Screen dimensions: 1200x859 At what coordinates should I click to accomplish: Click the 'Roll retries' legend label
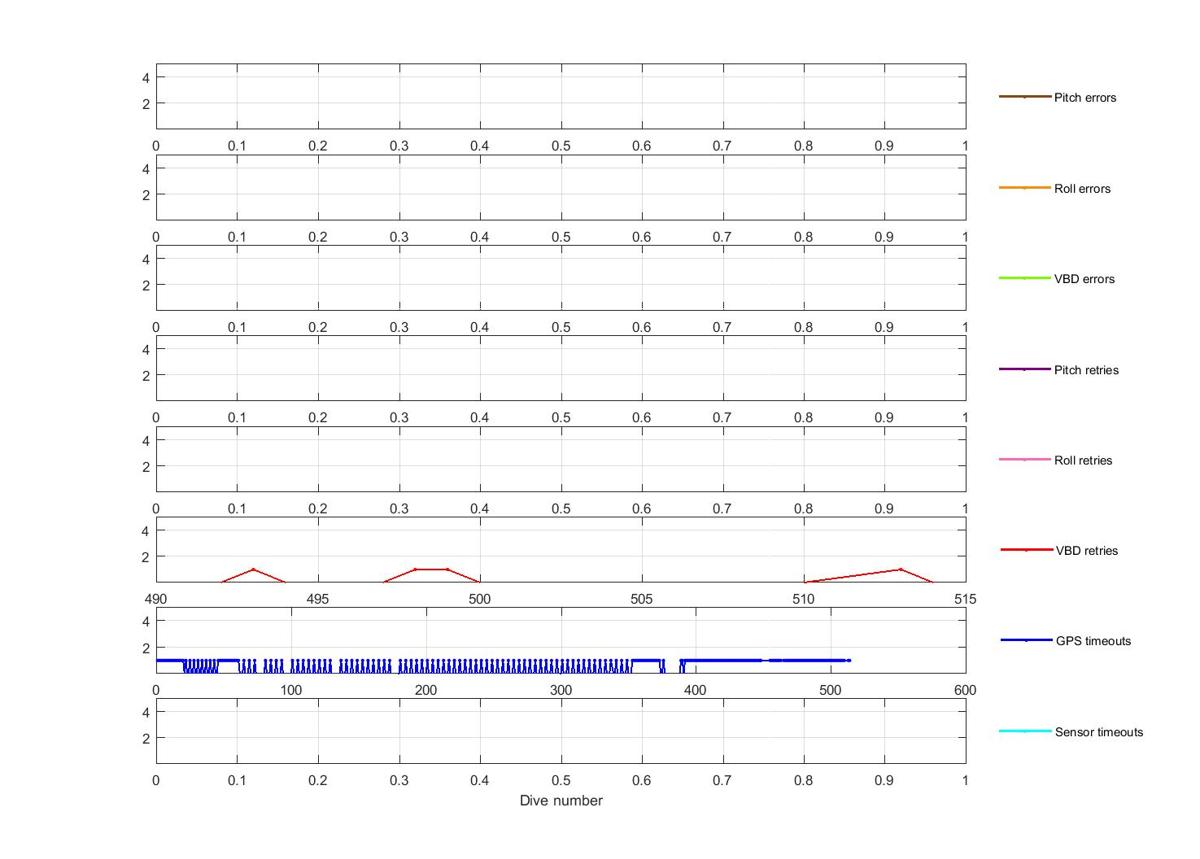[1083, 461]
